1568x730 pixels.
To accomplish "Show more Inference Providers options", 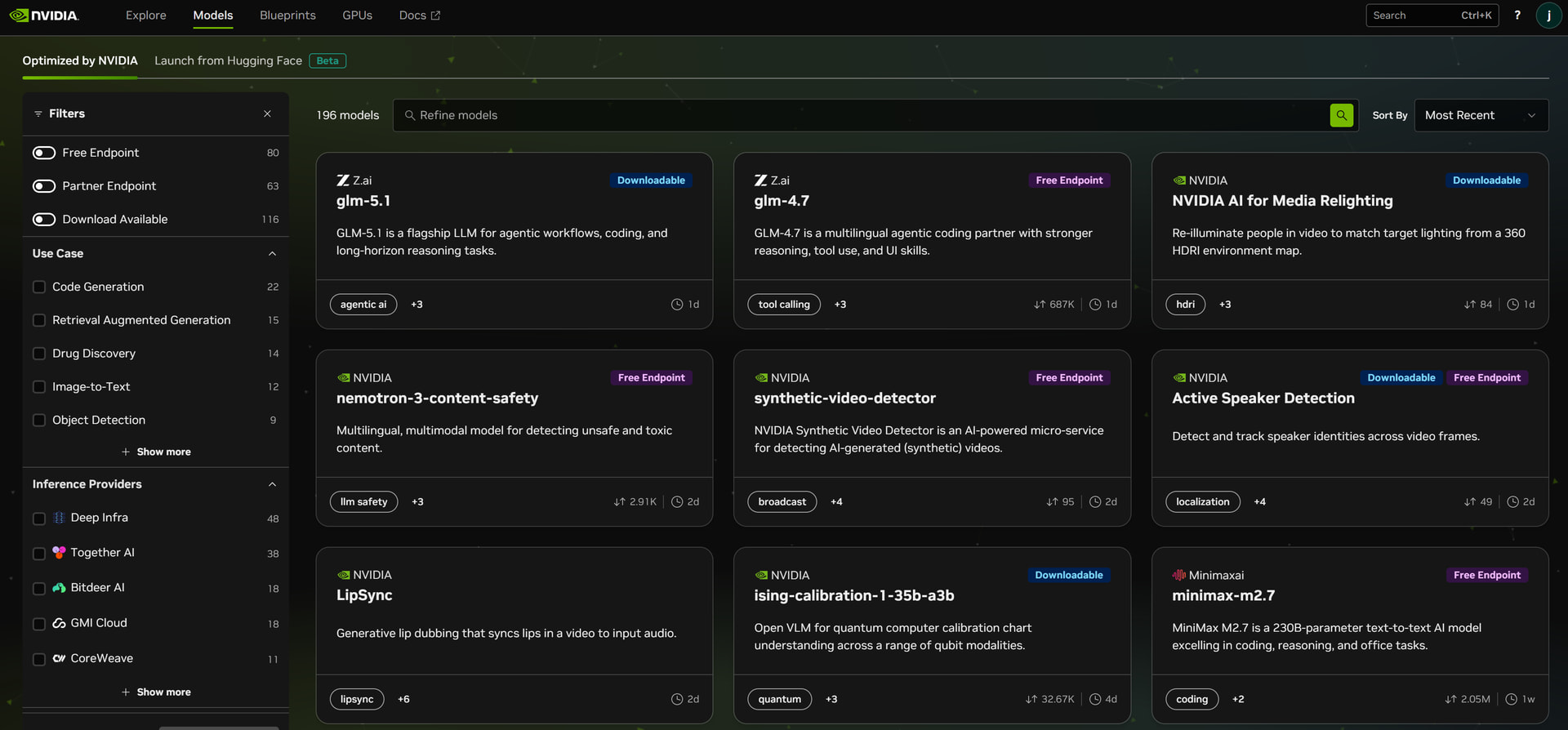I will 156,692.
